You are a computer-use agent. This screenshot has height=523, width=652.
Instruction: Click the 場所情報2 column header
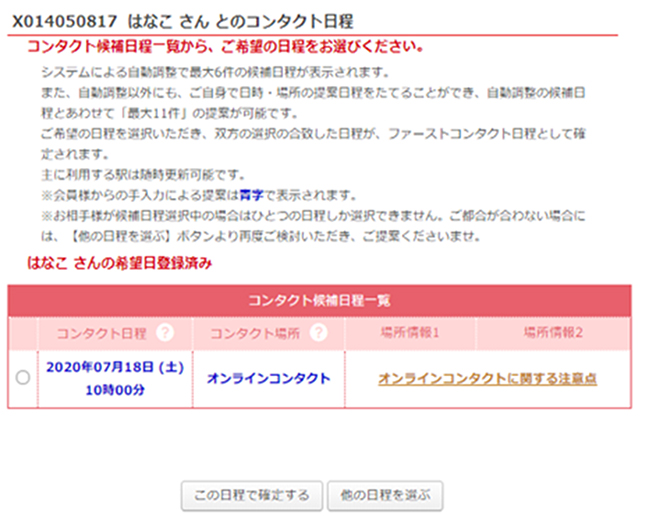coord(553,333)
